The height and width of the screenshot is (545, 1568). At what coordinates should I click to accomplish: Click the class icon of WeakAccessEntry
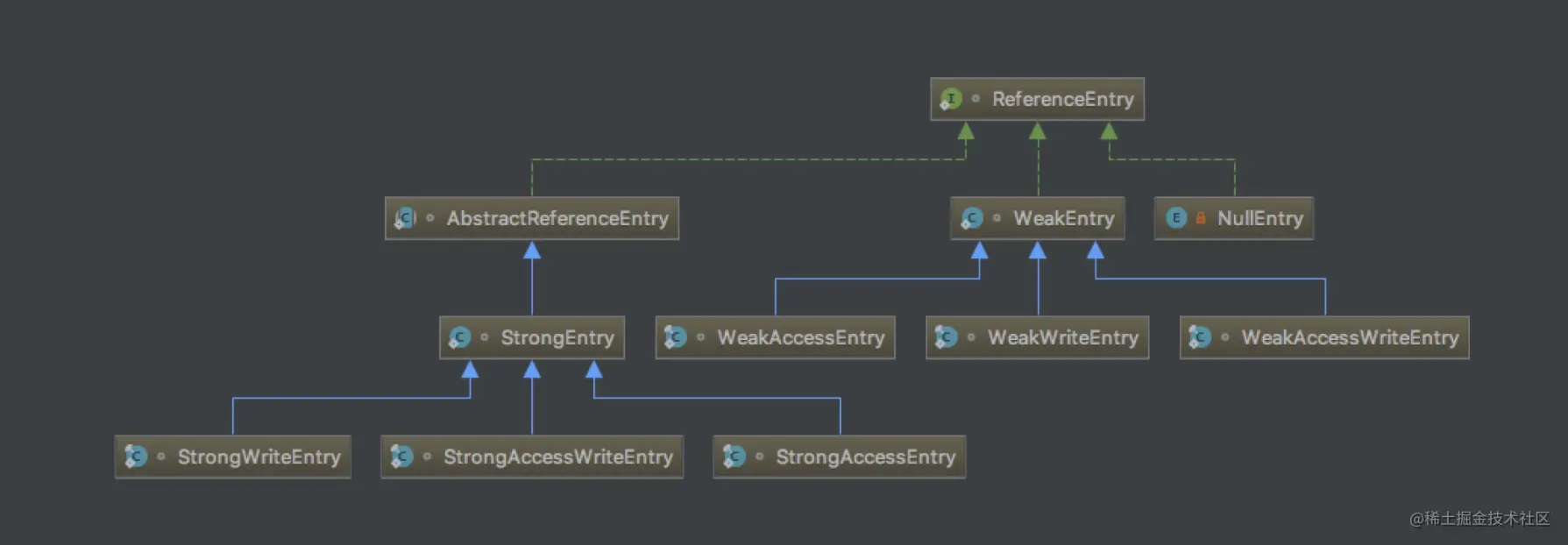[x=675, y=337]
